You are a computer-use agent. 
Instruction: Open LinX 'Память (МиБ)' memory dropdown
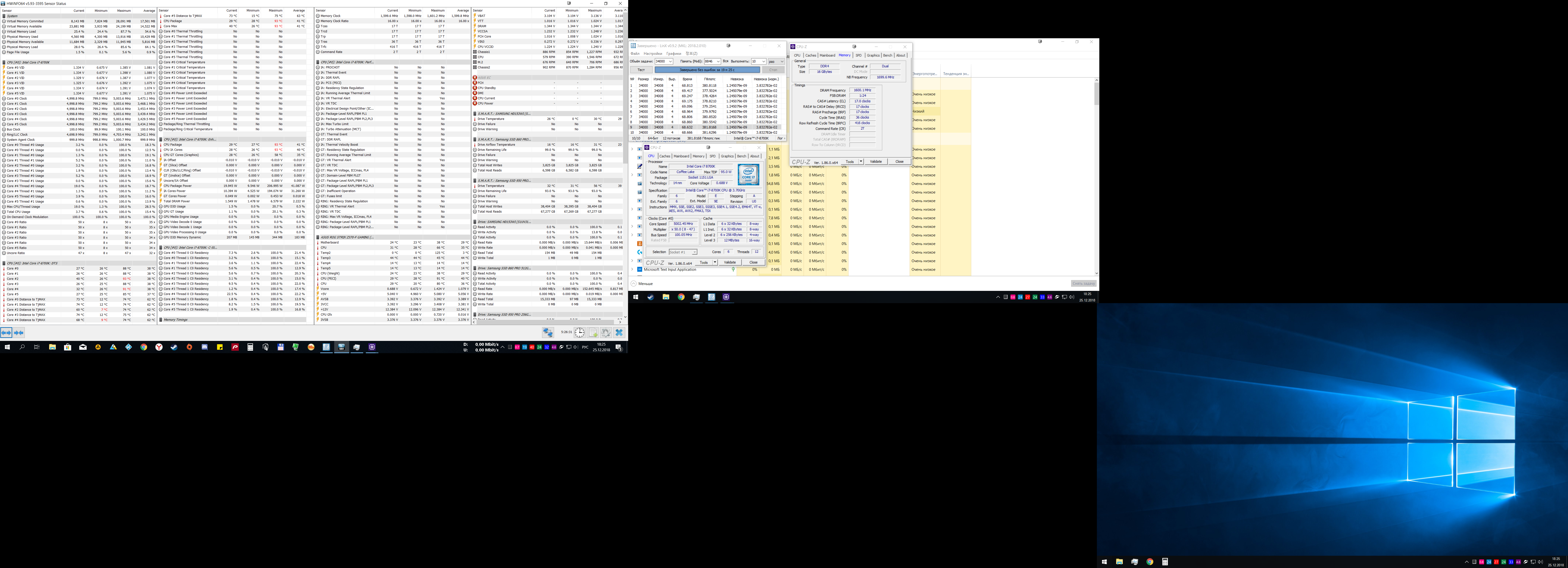pos(718,61)
